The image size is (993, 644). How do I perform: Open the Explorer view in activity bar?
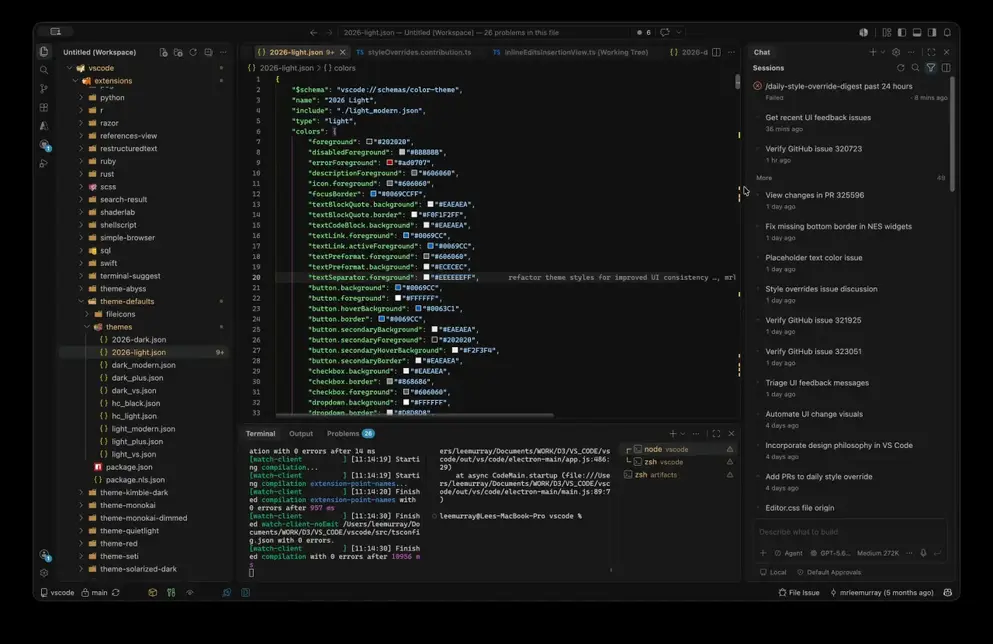(x=44, y=52)
